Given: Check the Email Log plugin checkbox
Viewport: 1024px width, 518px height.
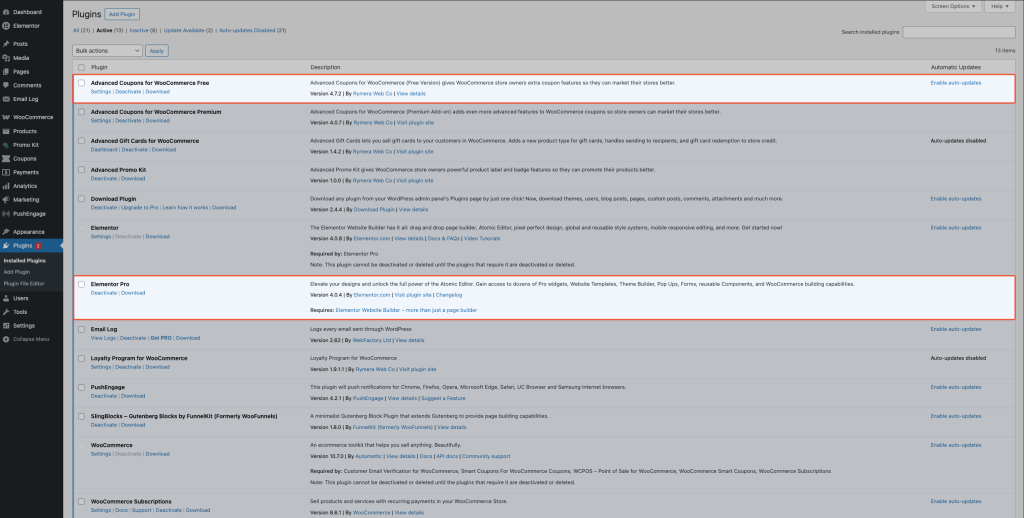Looking at the screenshot, I should point(82,329).
